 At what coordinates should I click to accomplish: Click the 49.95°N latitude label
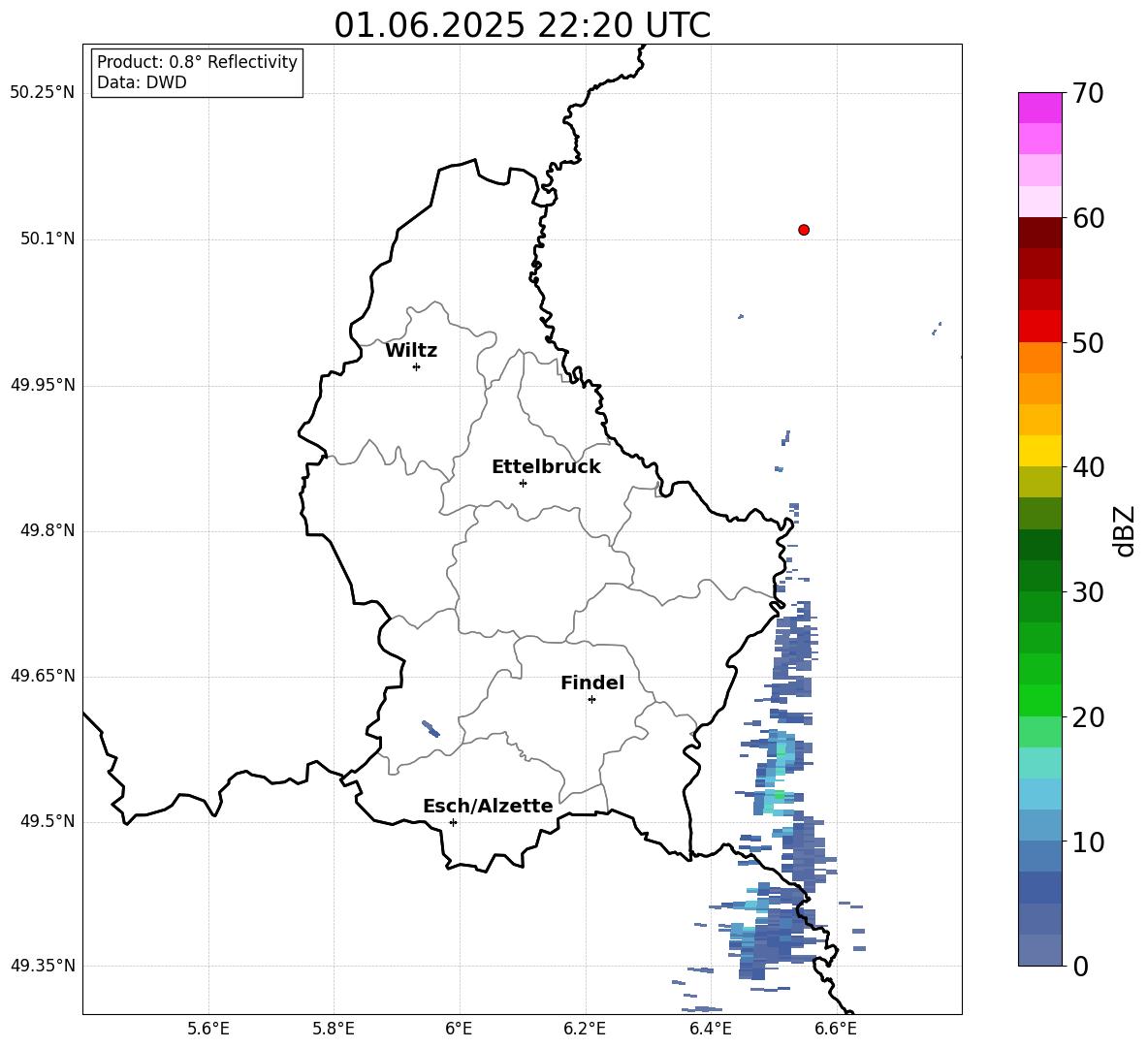(42, 385)
